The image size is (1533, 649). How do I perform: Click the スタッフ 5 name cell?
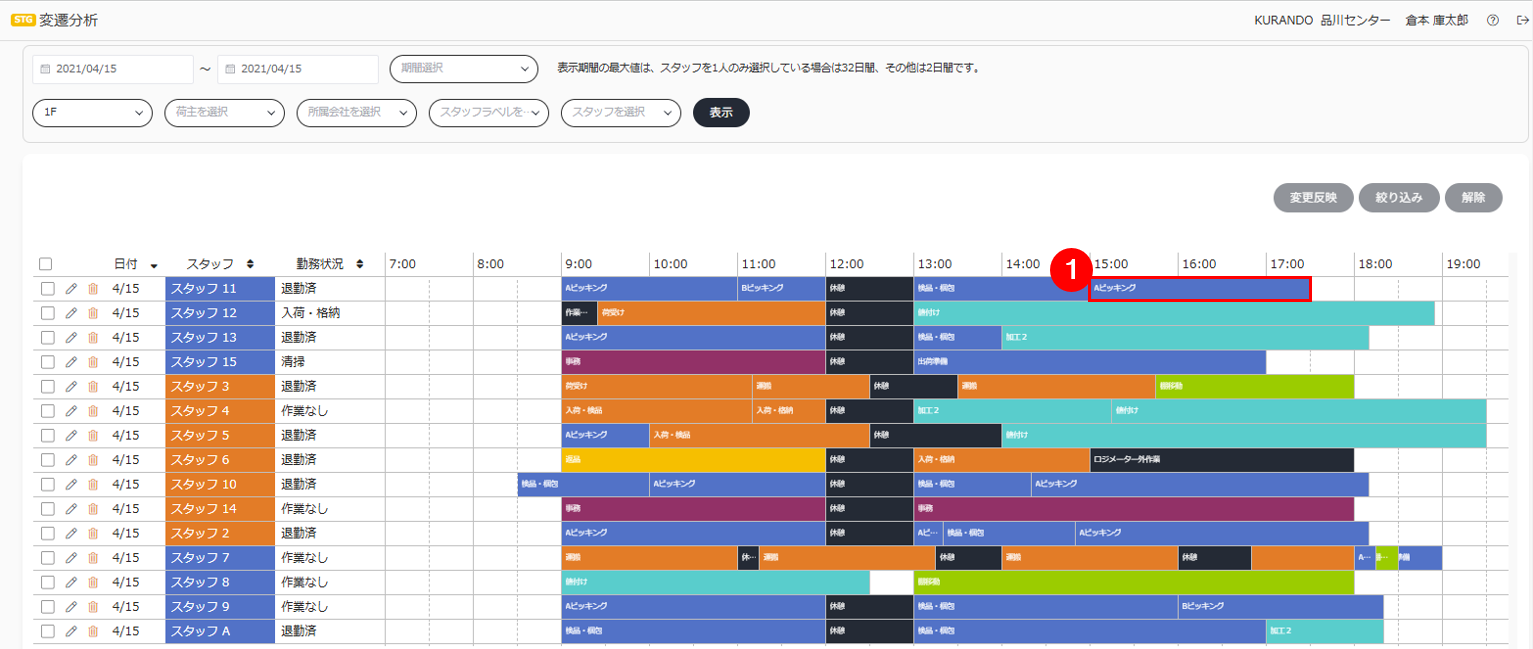point(219,435)
